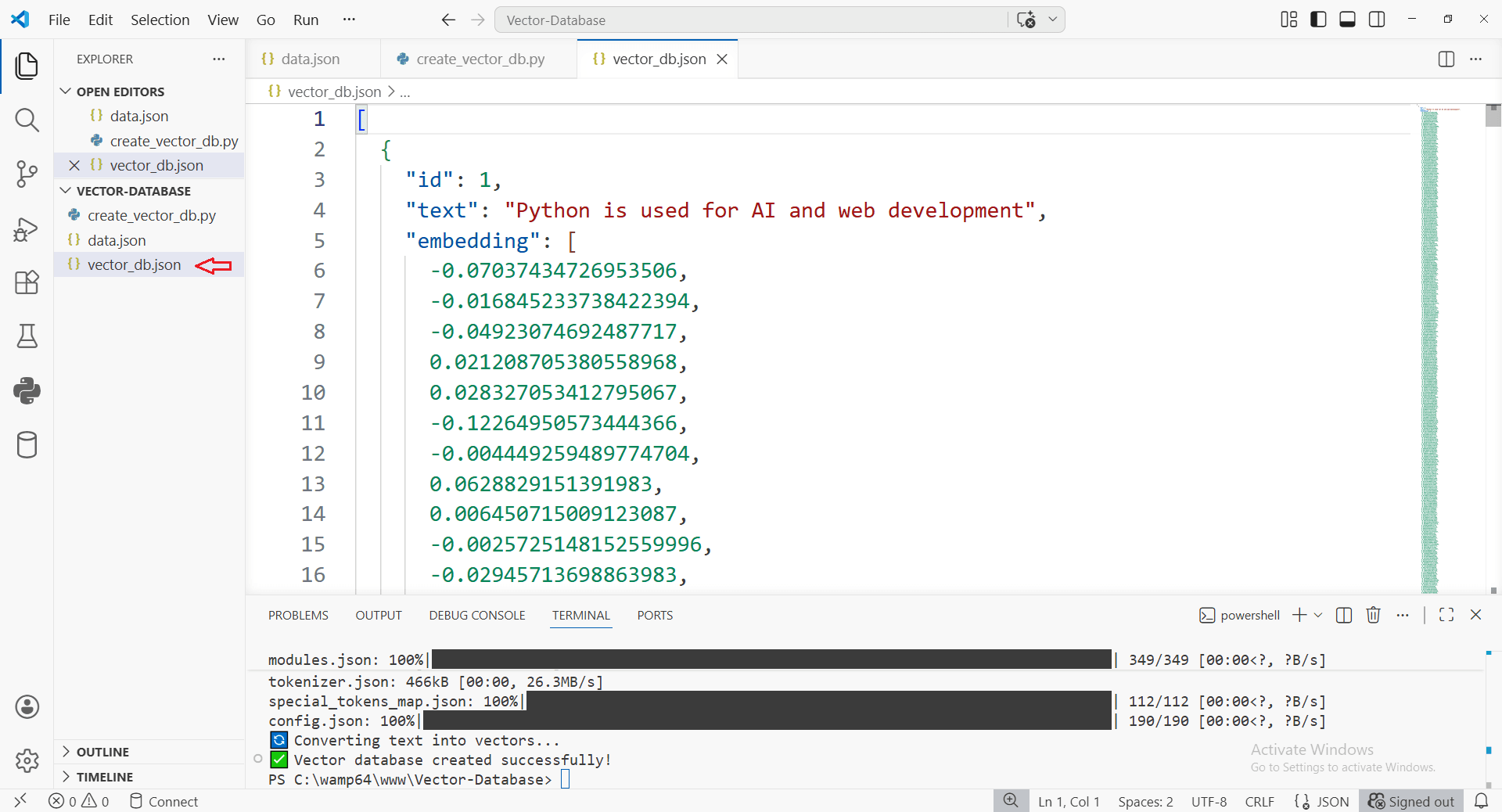This screenshot has height=812, width=1502.
Task: Expand the OUTLINE section
Action: pyautogui.click(x=66, y=752)
